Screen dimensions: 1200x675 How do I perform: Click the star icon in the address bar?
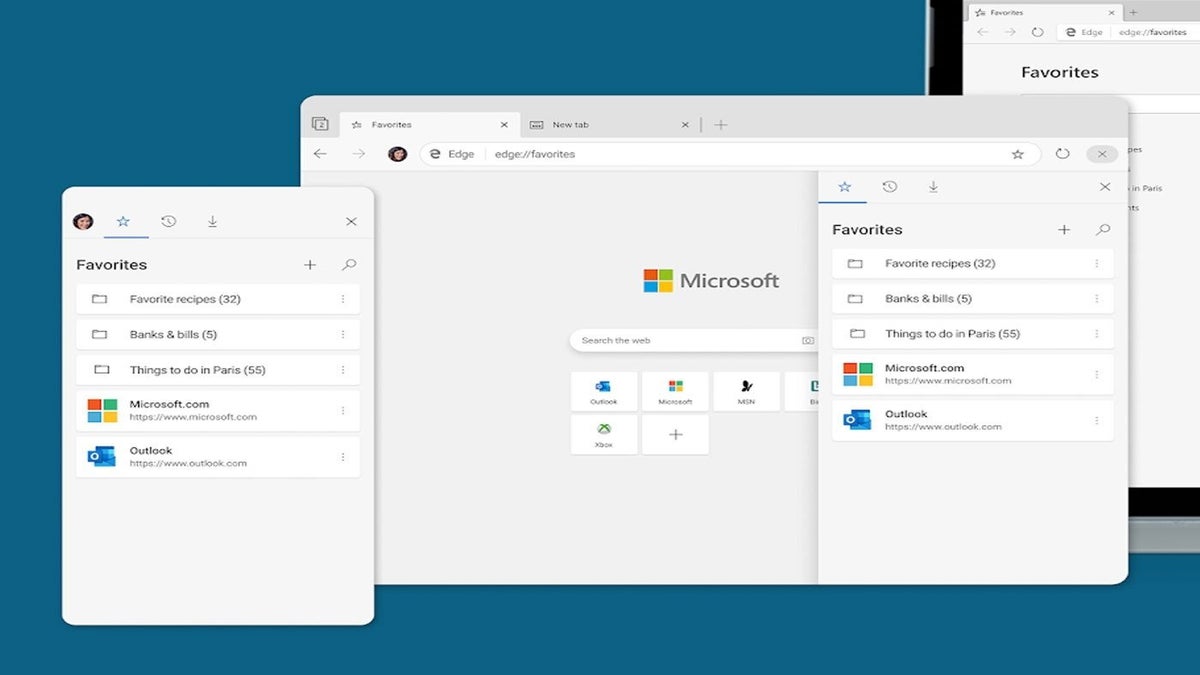[x=1018, y=154]
